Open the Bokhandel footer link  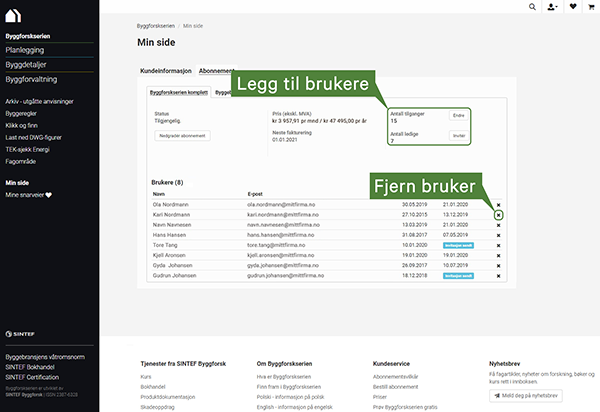click(153, 387)
